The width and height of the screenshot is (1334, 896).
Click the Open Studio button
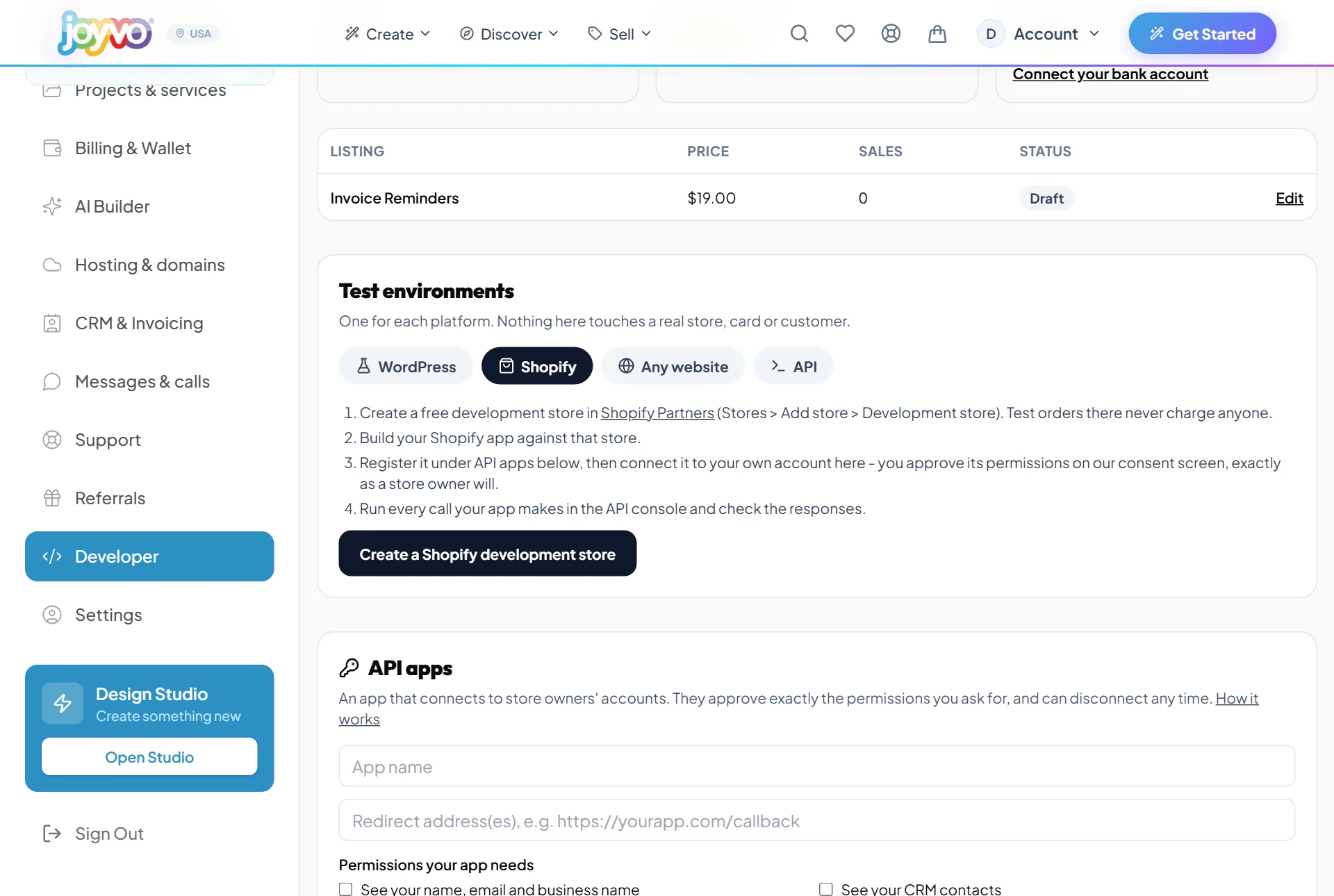tap(149, 756)
